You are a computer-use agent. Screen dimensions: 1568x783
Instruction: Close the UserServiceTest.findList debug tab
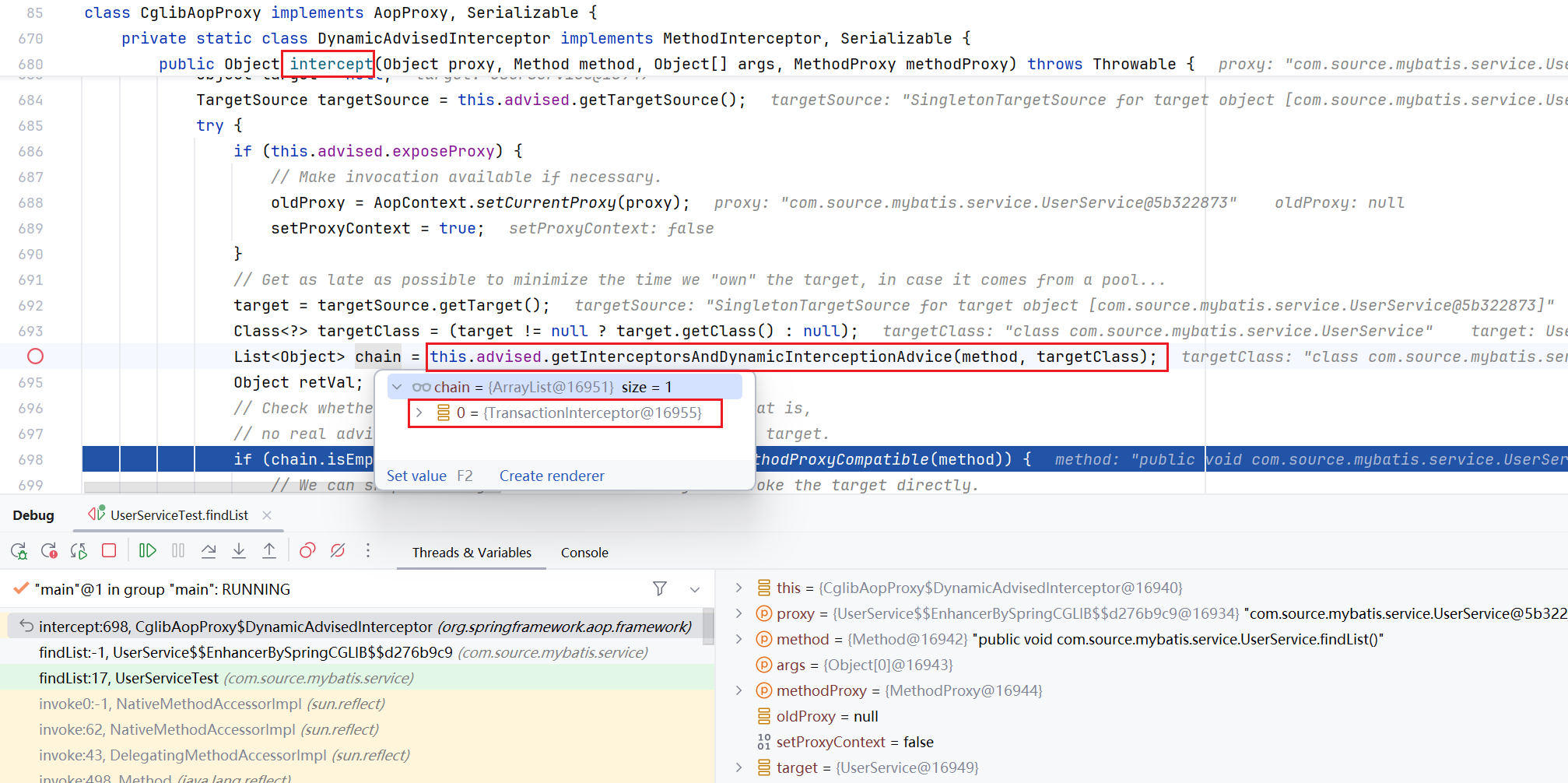267,515
